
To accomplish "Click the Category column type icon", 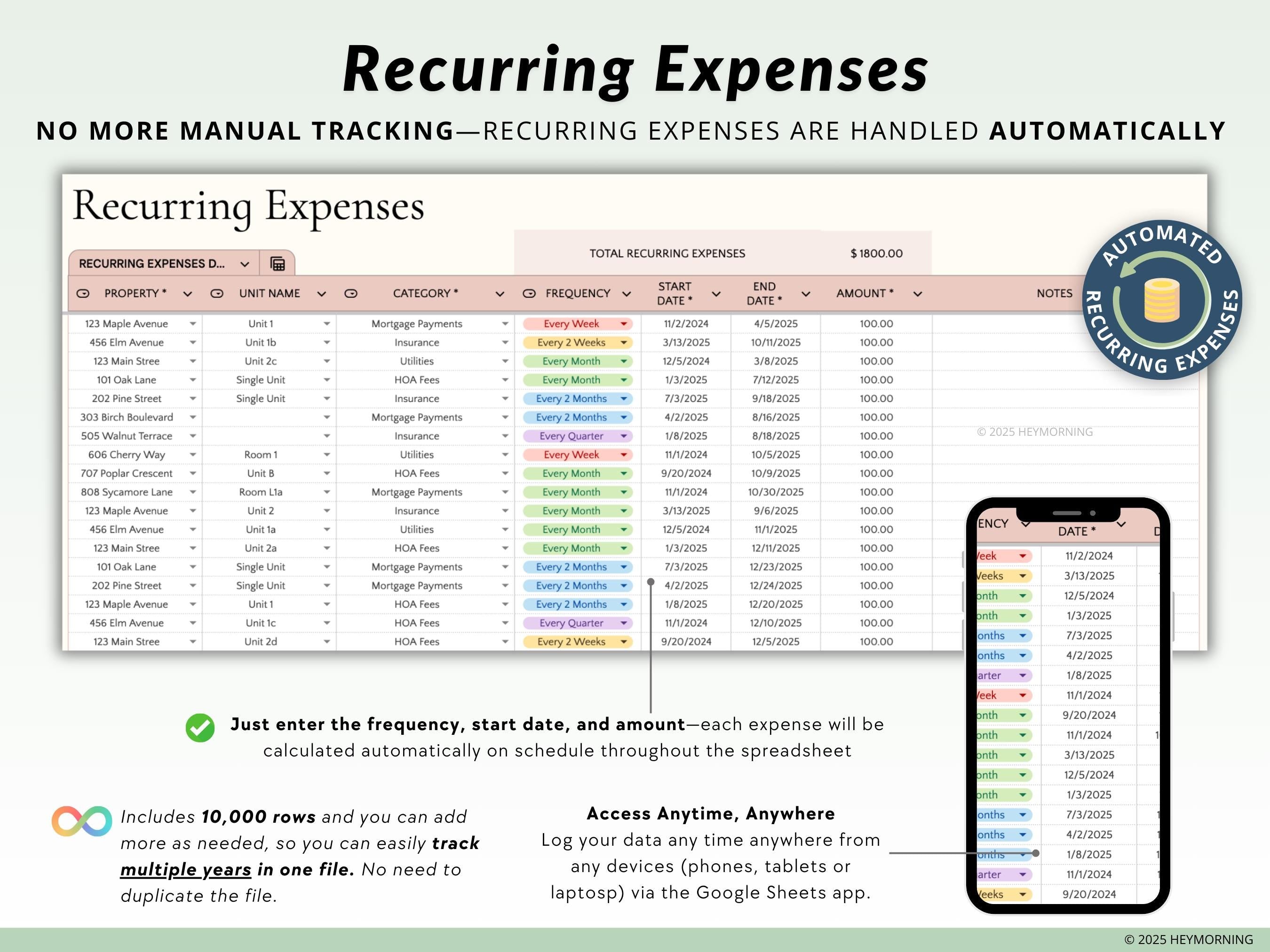I will [x=351, y=293].
